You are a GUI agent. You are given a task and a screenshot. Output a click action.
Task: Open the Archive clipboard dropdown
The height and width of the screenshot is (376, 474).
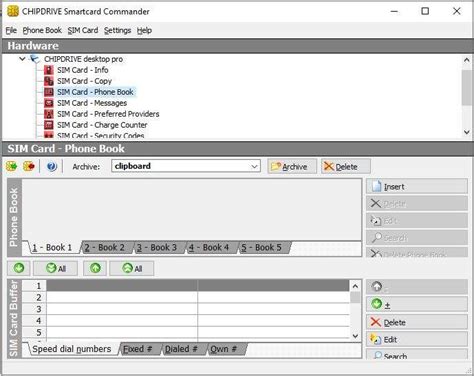point(254,166)
